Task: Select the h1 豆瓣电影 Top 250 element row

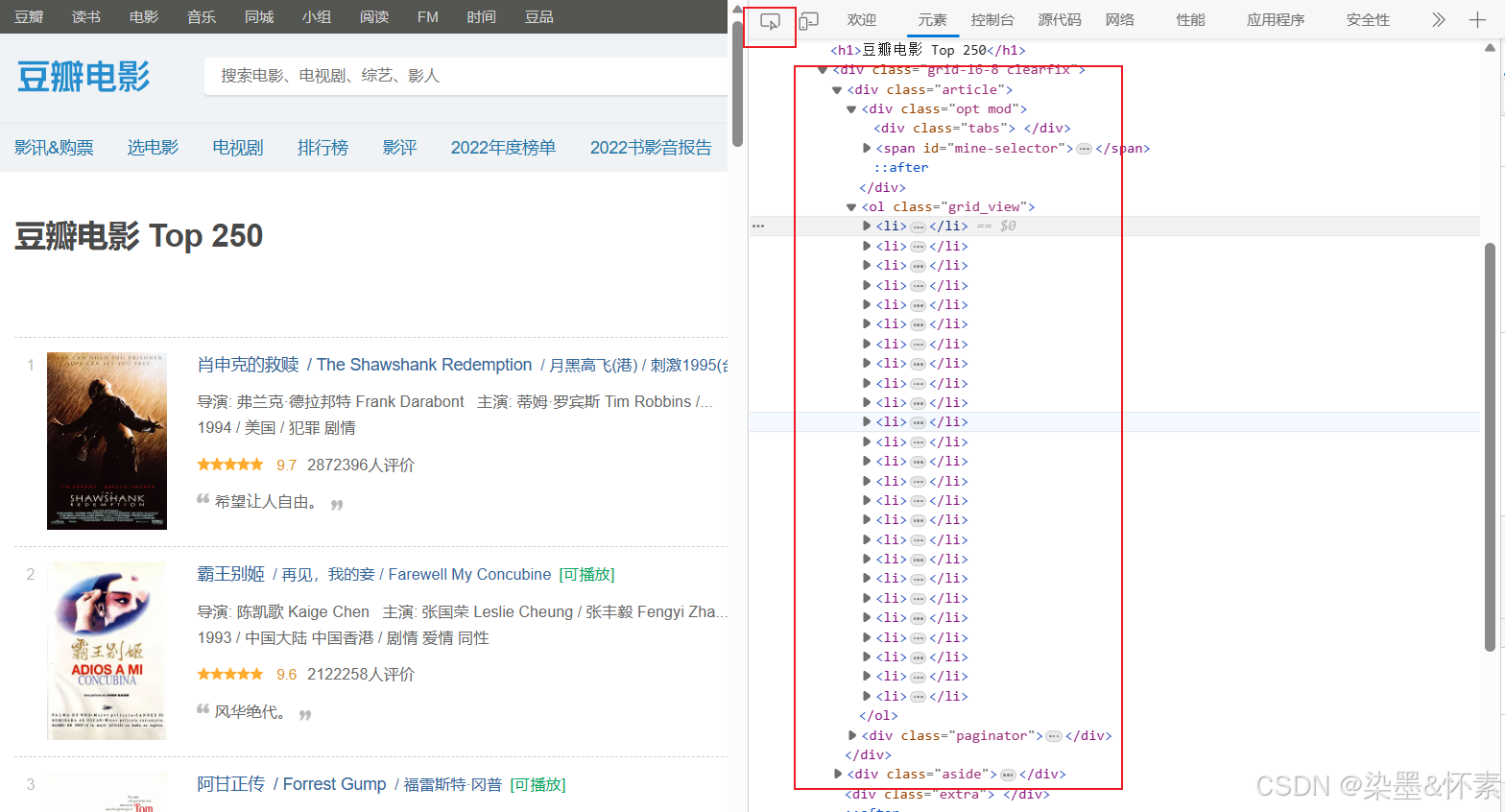Action: (928, 50)
